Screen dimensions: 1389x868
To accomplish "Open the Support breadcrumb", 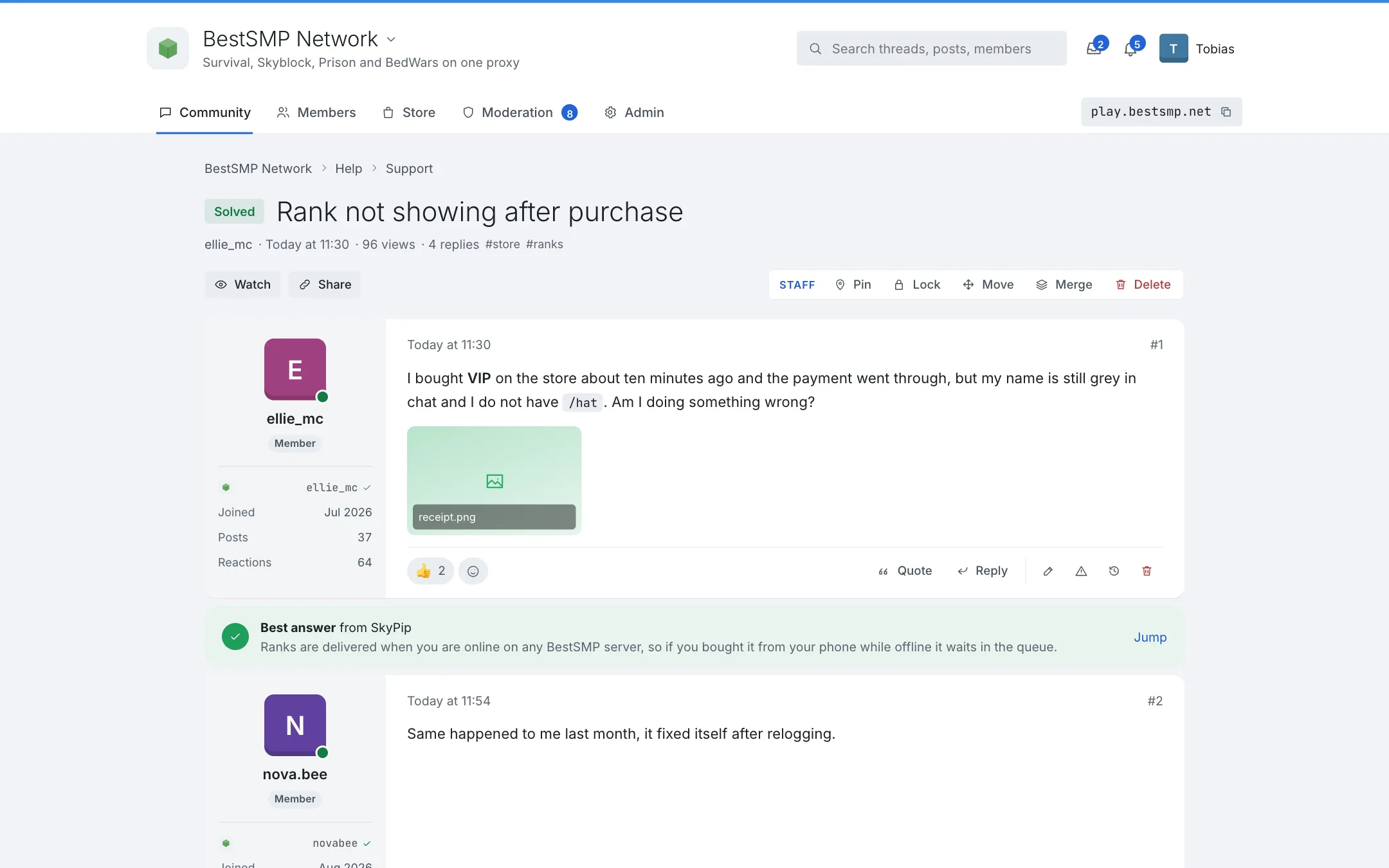I will click(409, 168).
